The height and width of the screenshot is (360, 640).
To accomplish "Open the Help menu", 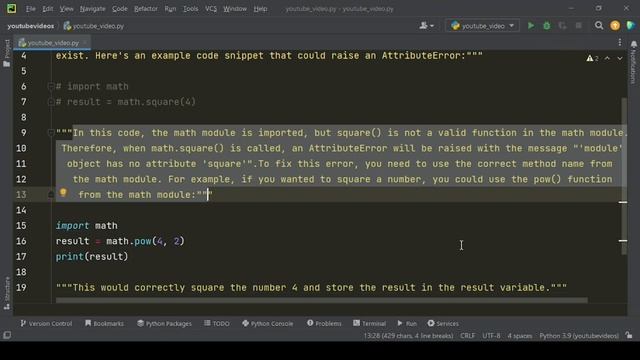I will click(x=260, y=9).
